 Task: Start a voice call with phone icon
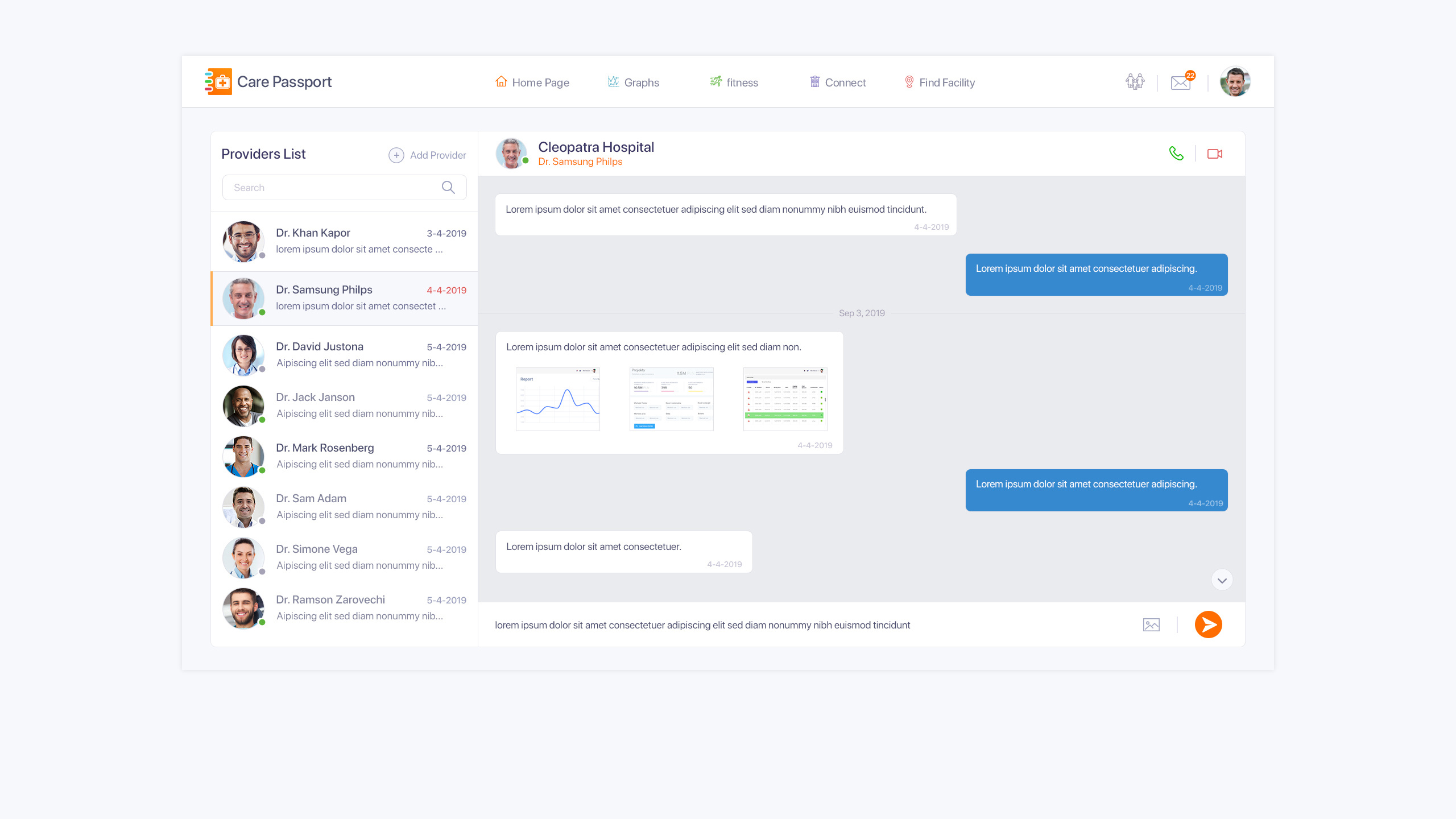(1176, 154)
